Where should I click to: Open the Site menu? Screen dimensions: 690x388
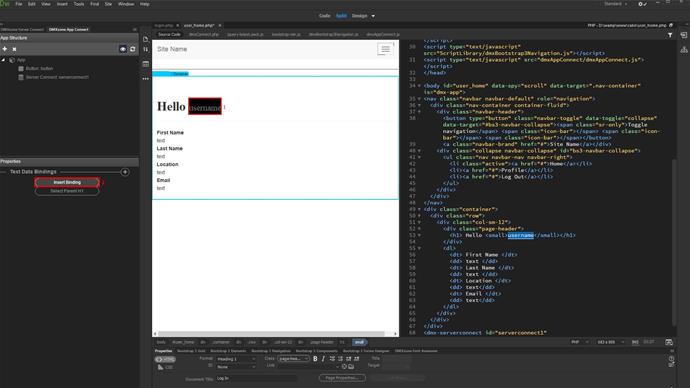(108, 4)
